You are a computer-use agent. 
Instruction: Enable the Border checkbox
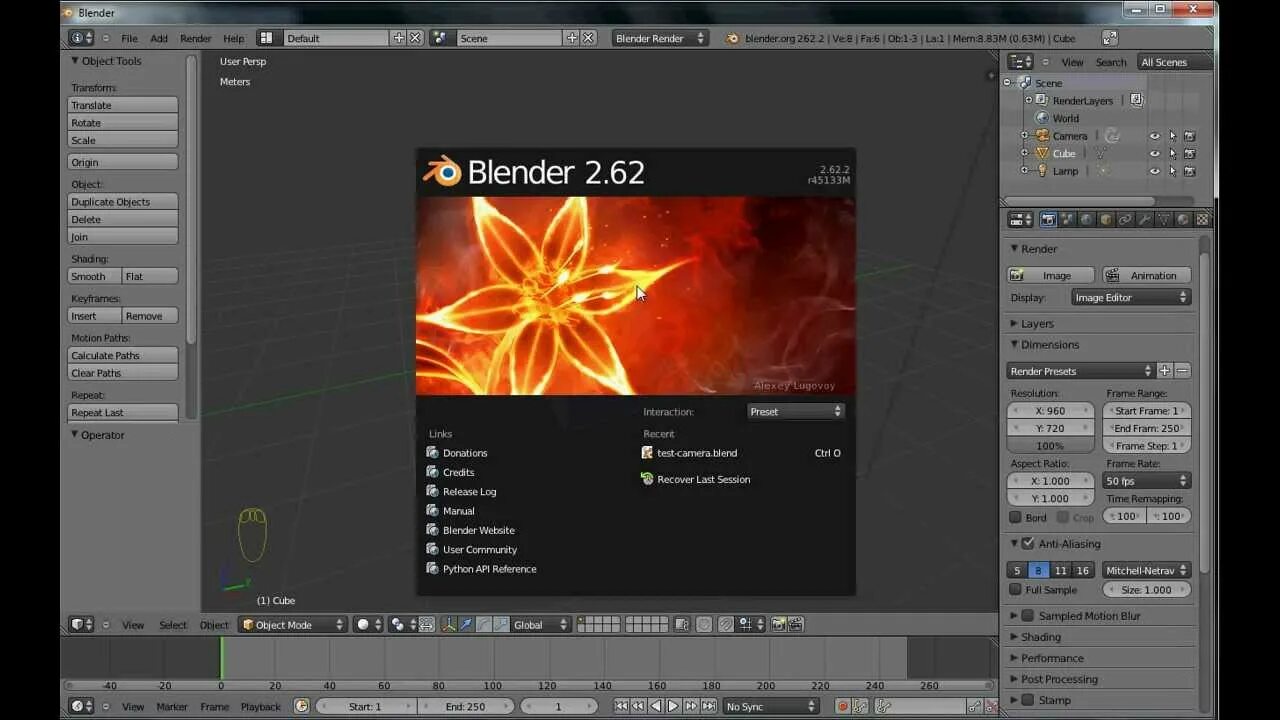pyautogui.click(x=1015, y=517)
